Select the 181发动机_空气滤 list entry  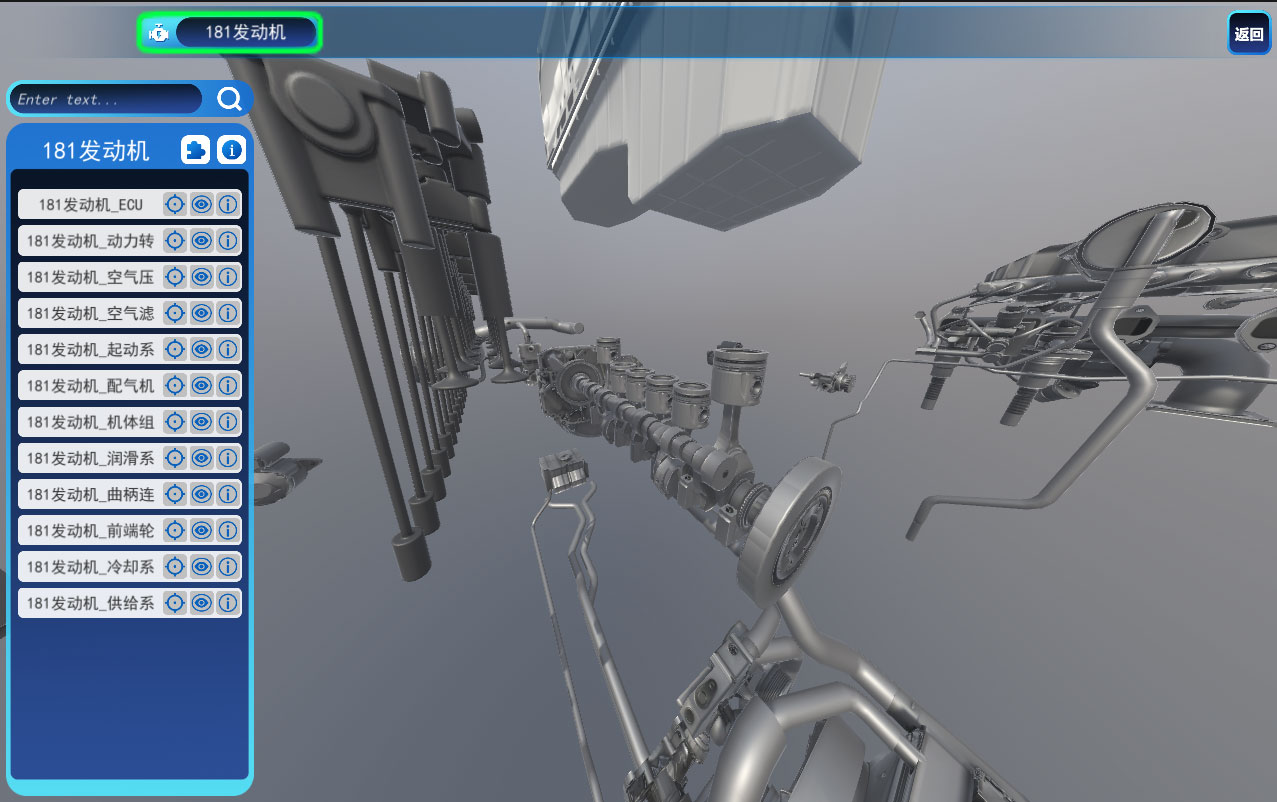tap(90, 313)
